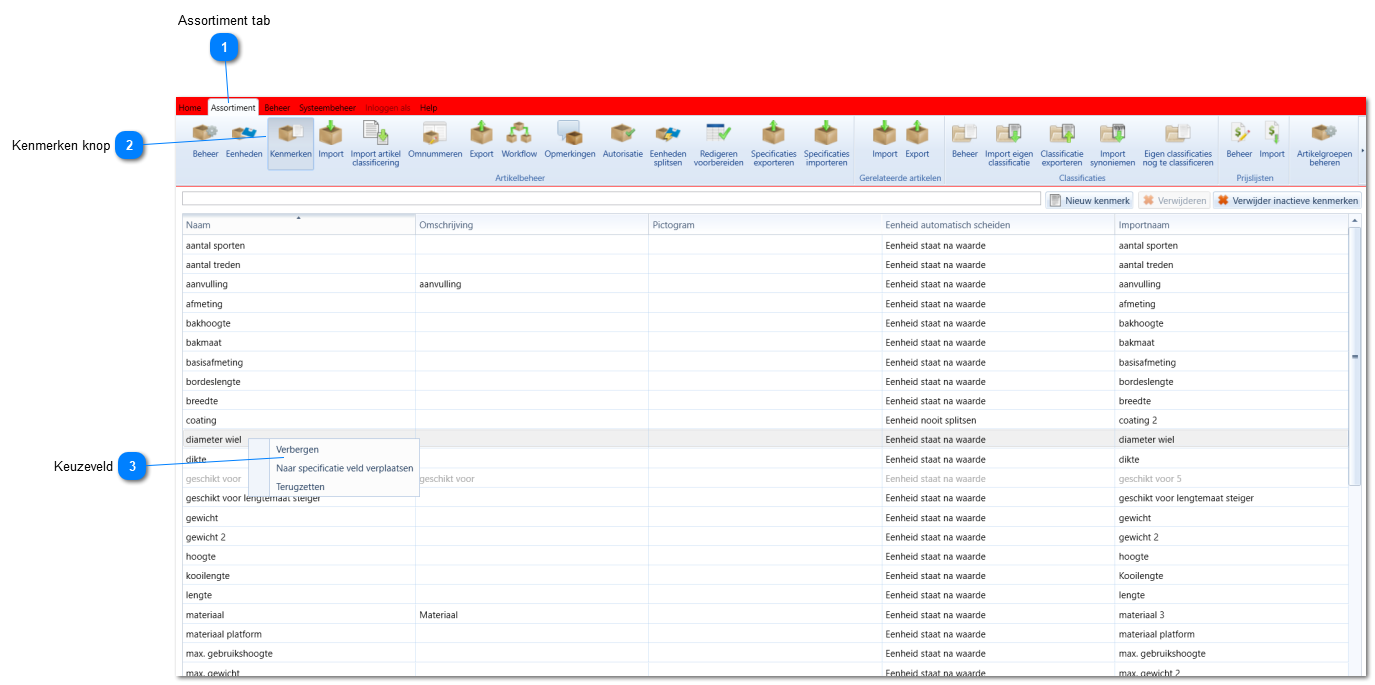Click the Nieuw kenmerk button
Image resolution: width=1375 pixels, height=685 pixels.
1090,200
